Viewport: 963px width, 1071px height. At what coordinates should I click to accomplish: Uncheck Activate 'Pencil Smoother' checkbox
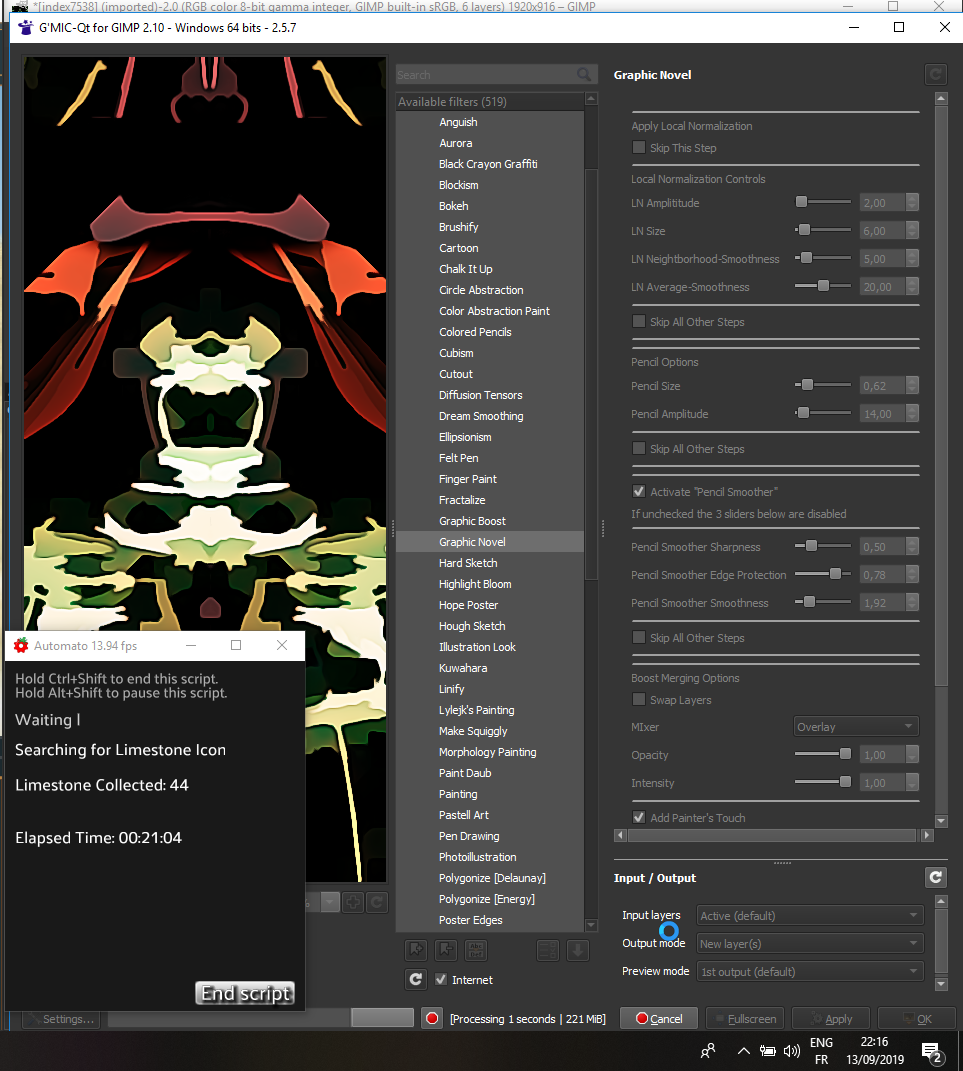639,491
